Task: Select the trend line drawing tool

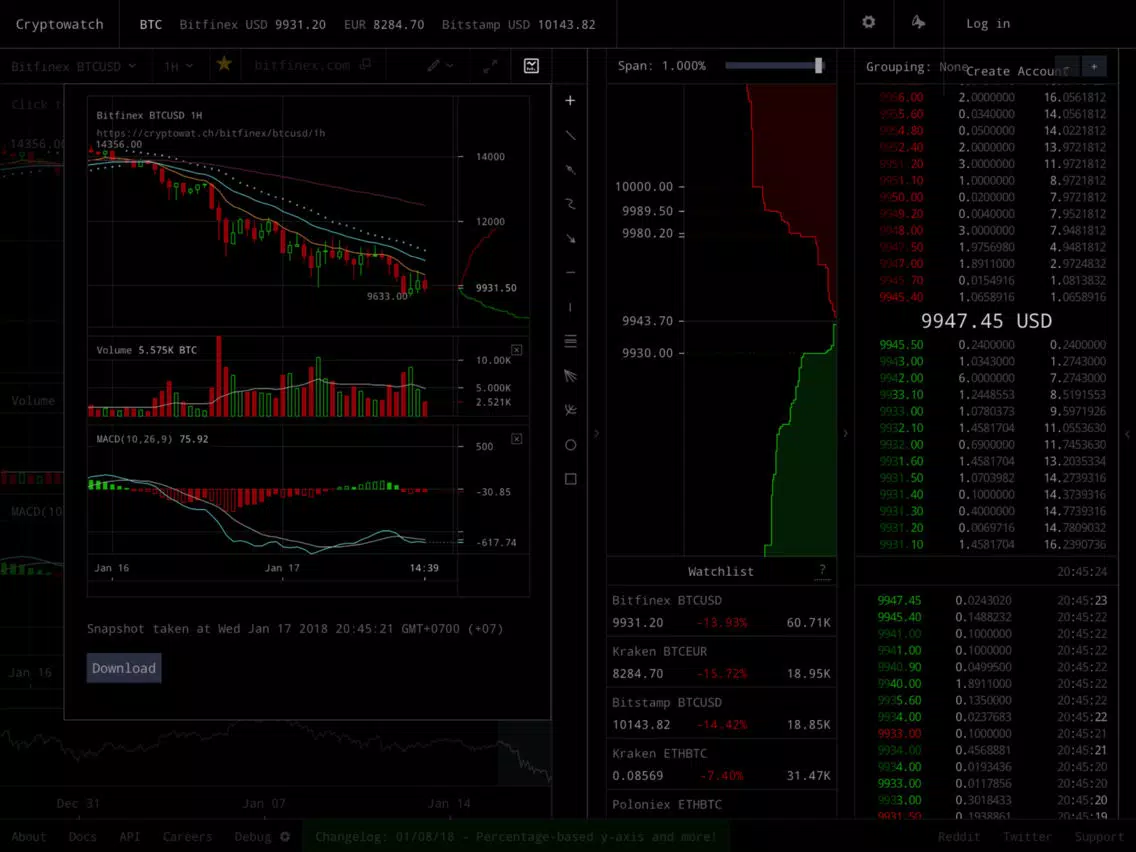Action: 570,135
